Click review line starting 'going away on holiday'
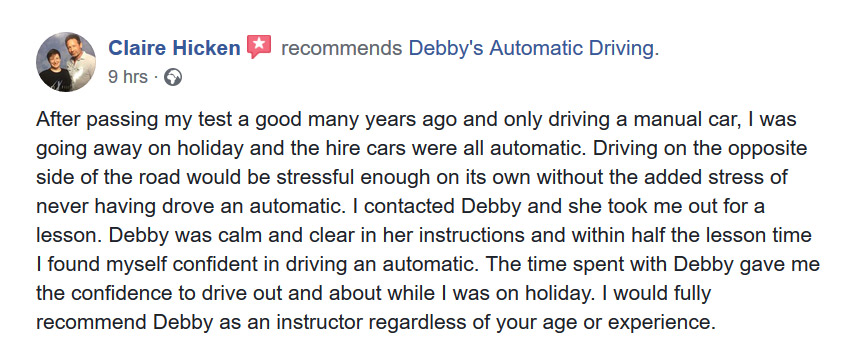857x364 pixels. (421, 149)
